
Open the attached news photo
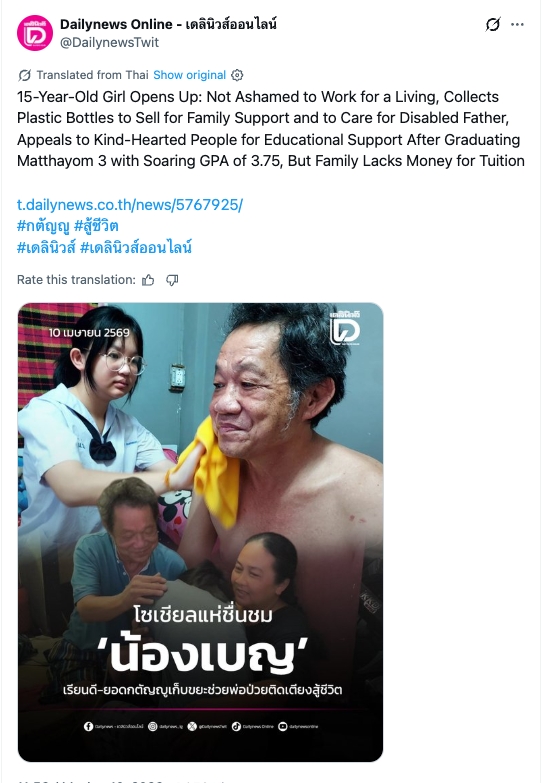pos(200,532)
